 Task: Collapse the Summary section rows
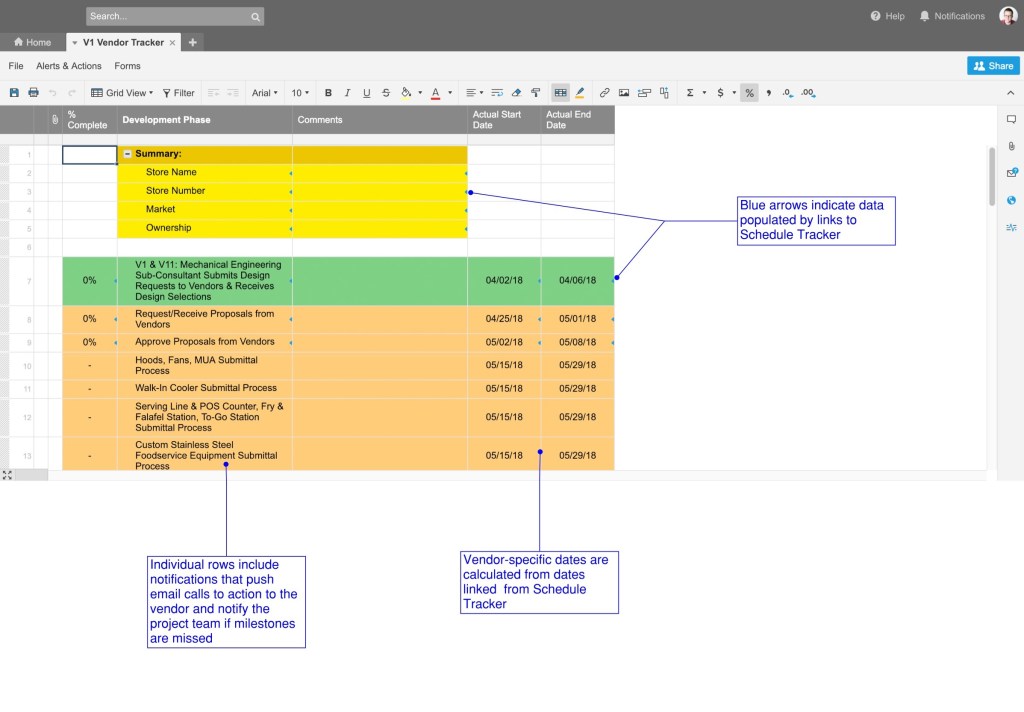tap(127, 155)
